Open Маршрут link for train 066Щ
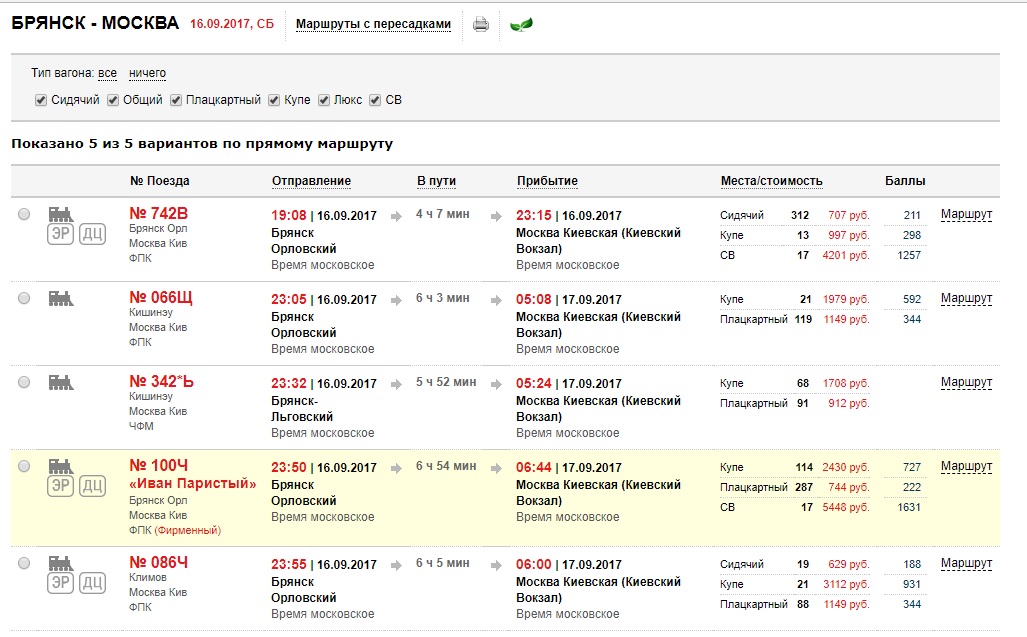 (x=966, y=298)
